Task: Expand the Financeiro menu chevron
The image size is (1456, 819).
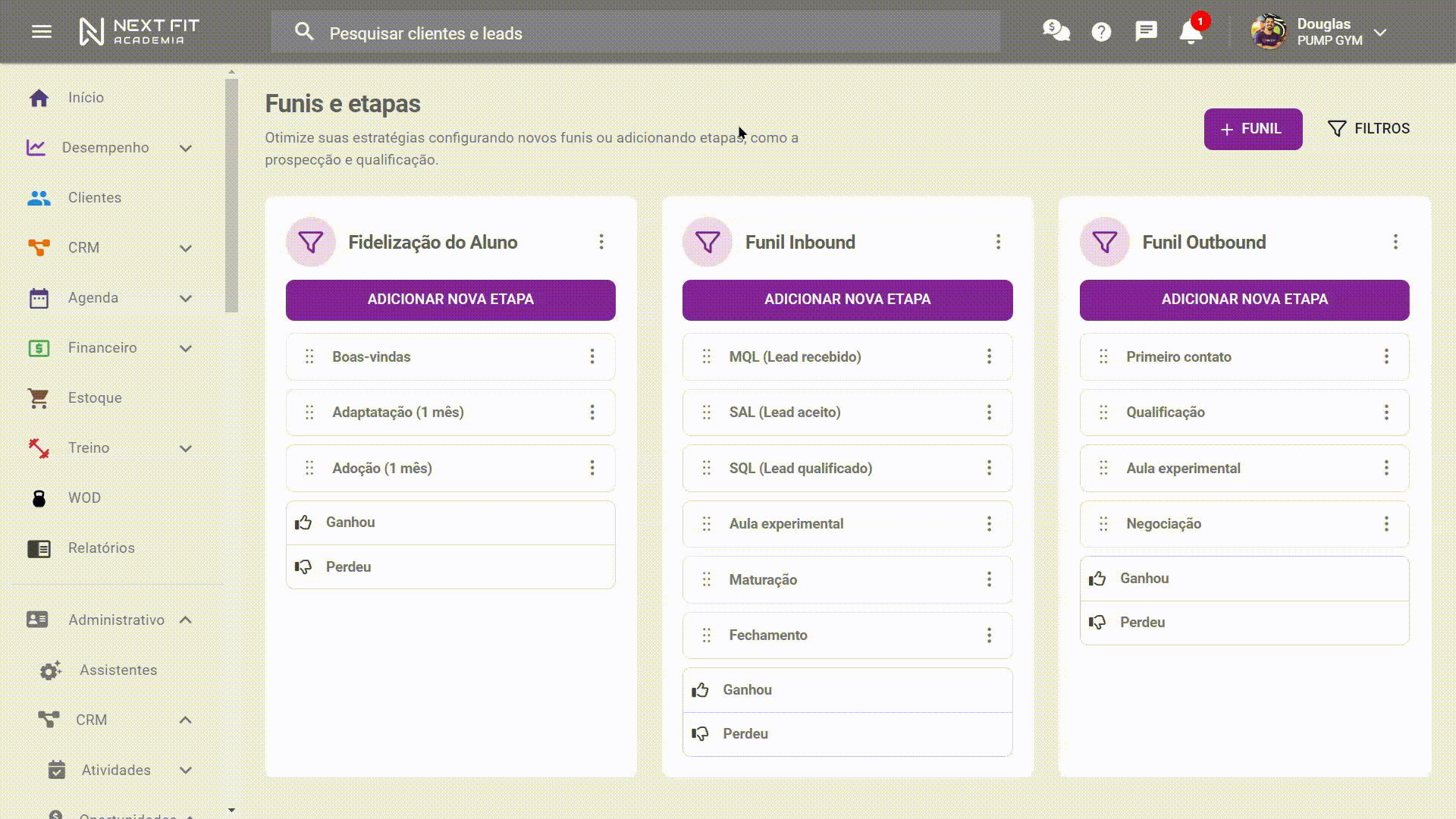Action: point(186,348)
